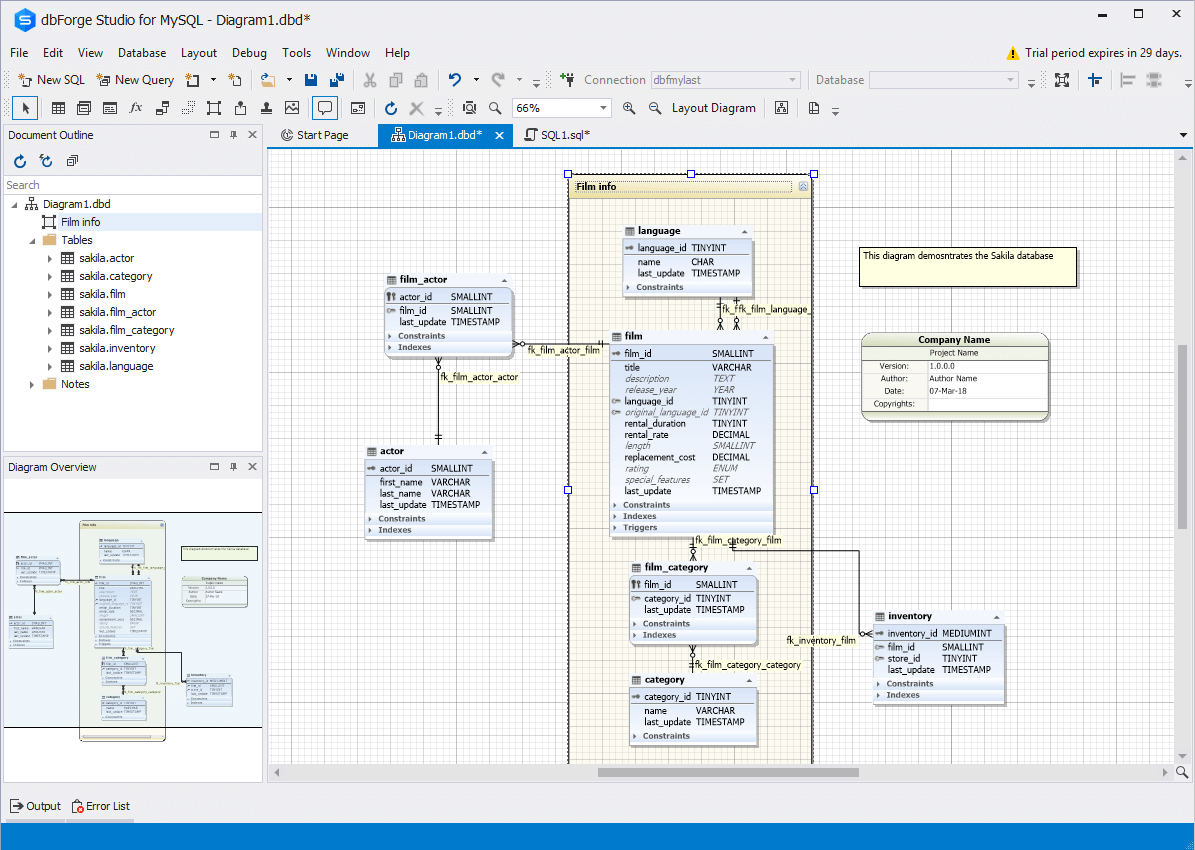
Task: Click the horizontal scrollbar thumb of diagram
Action: (x=728, y=772)
